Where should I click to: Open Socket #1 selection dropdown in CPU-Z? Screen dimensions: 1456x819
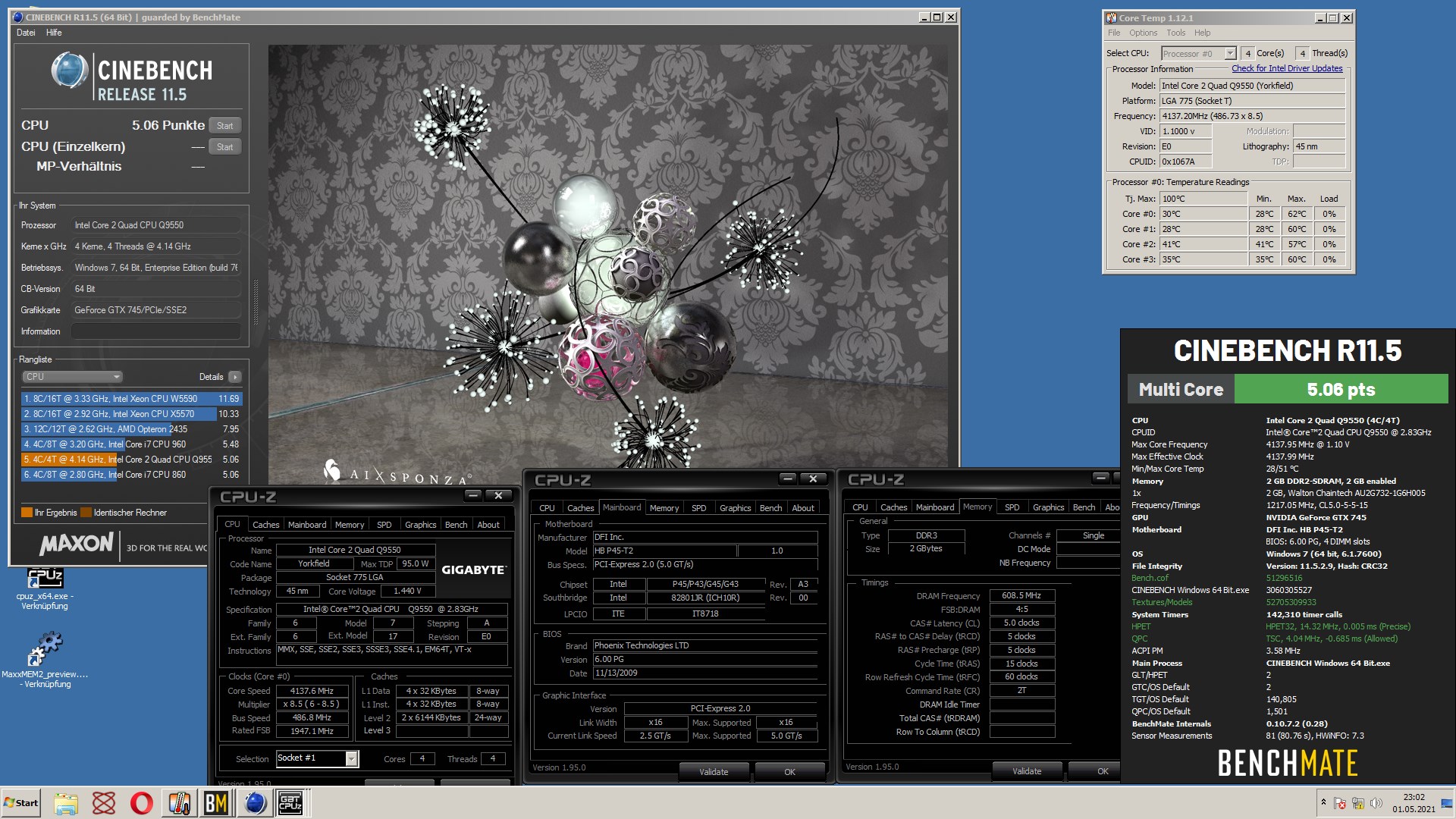[317, 758]
